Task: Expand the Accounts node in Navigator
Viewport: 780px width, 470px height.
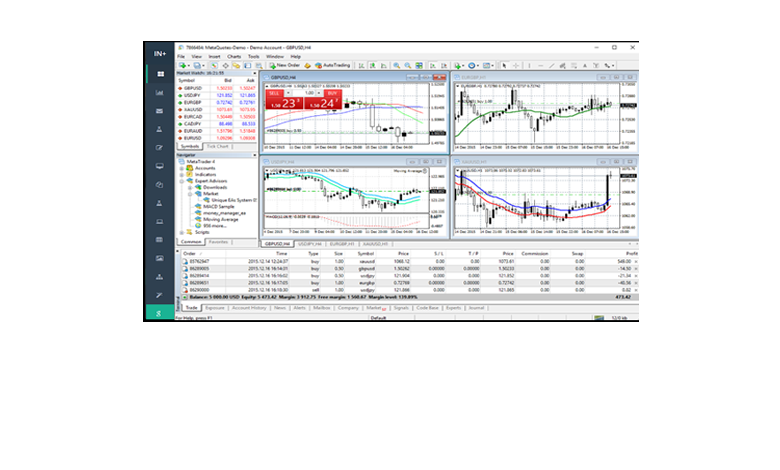Action: (x=182, y=168)
